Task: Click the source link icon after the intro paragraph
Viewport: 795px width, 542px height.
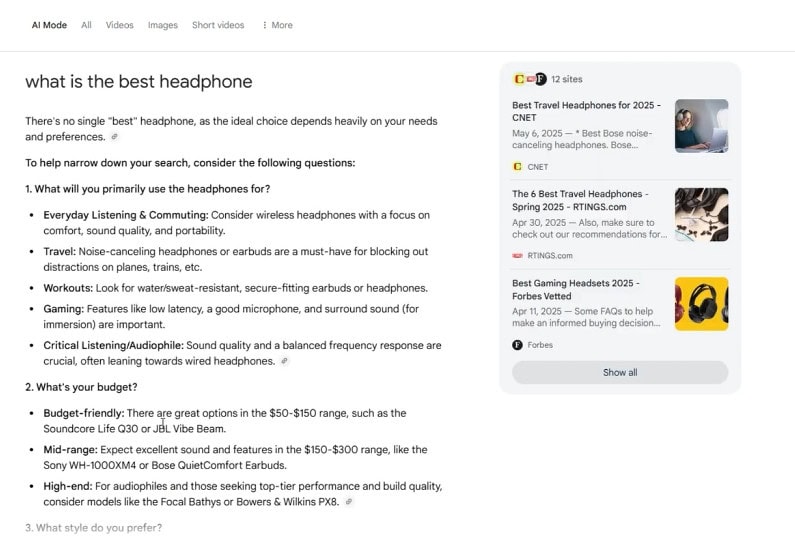Action: tap(115, 137)
